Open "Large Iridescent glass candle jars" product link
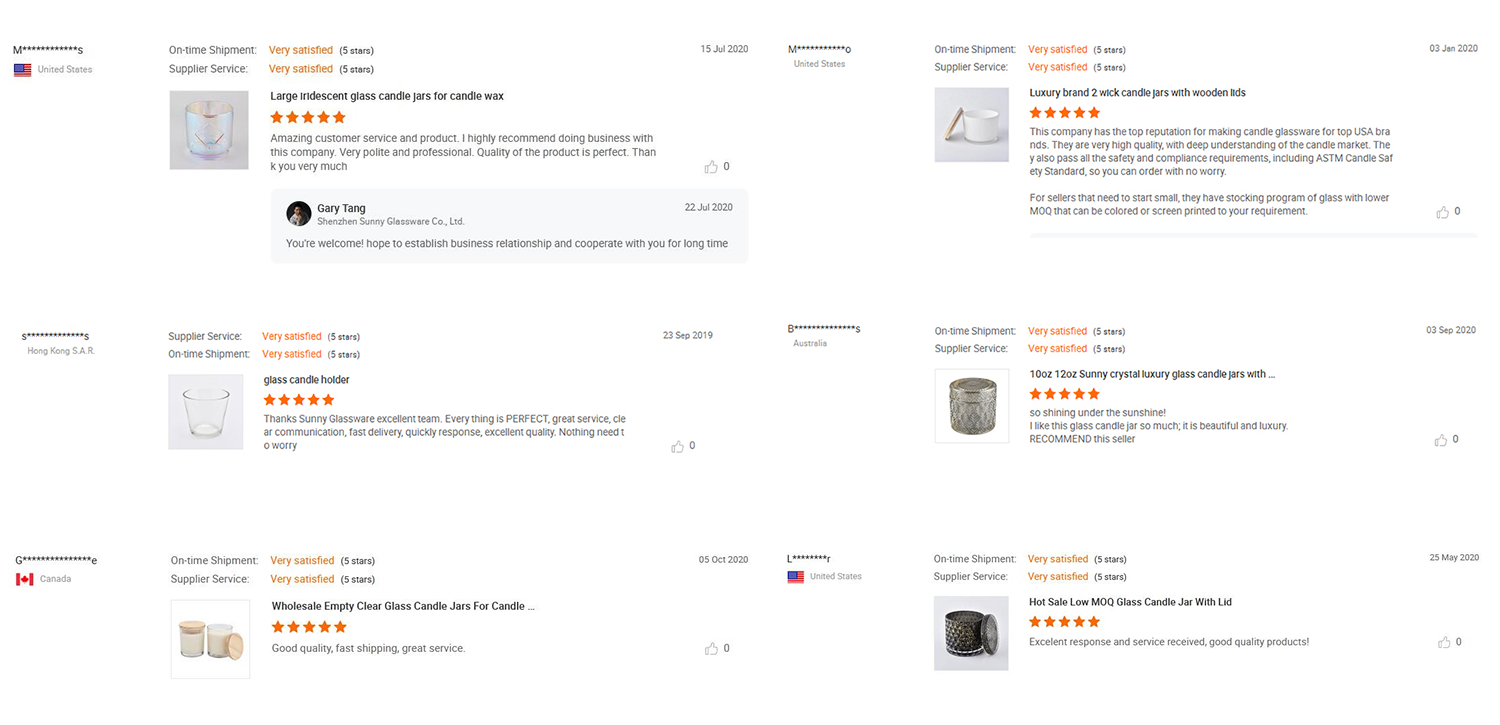 pos(387,97)
